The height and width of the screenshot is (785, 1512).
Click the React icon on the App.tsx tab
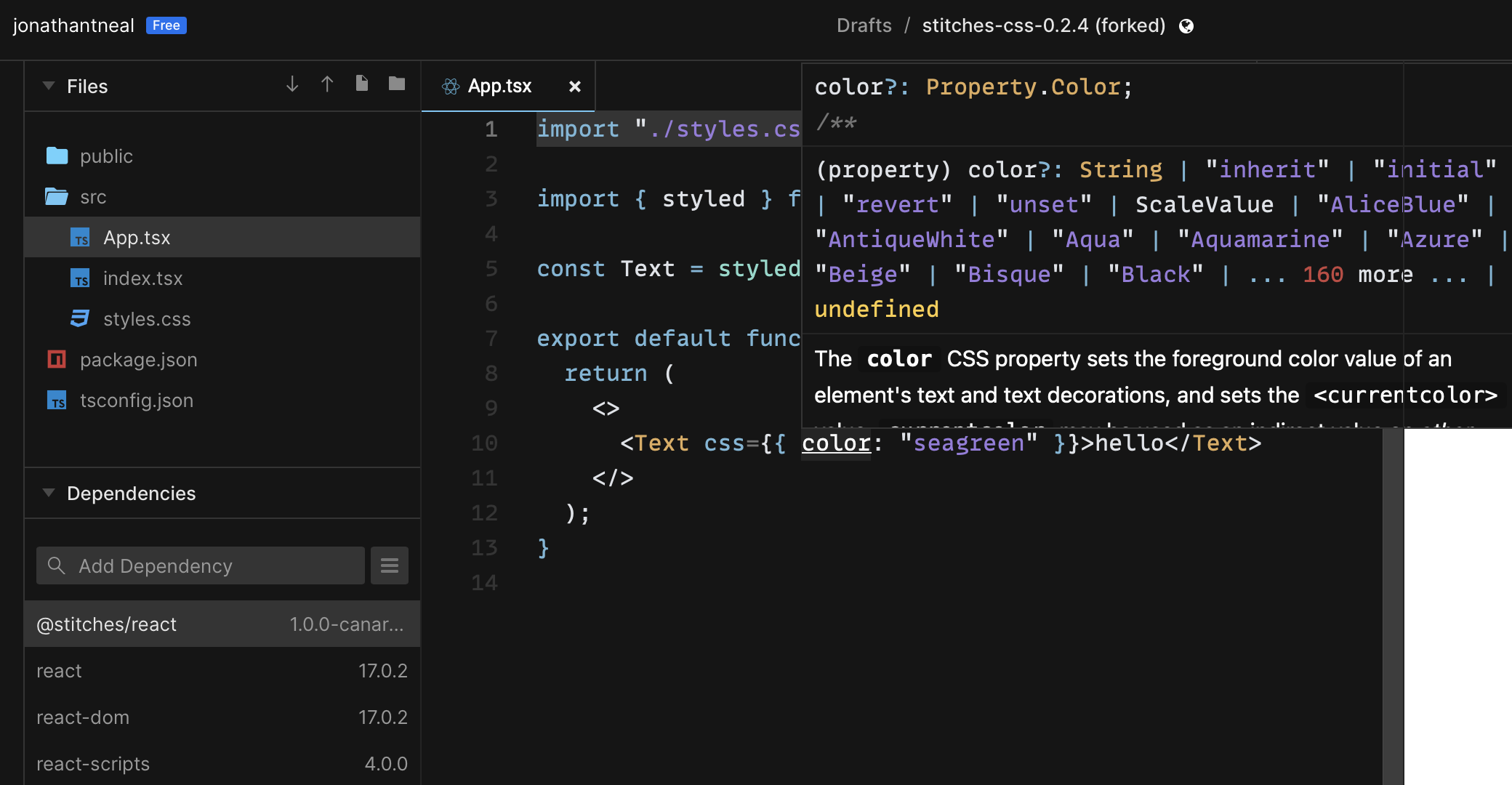[x=451, y=85]
